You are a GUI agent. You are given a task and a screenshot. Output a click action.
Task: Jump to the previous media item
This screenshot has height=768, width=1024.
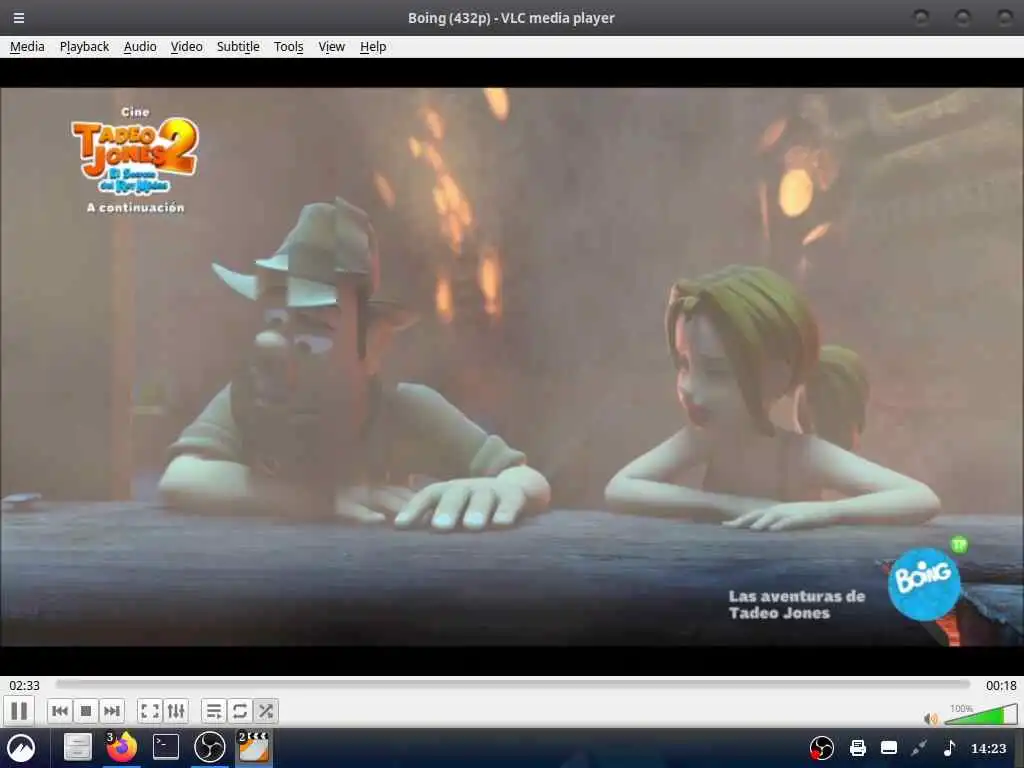click(x=59, y=711)
